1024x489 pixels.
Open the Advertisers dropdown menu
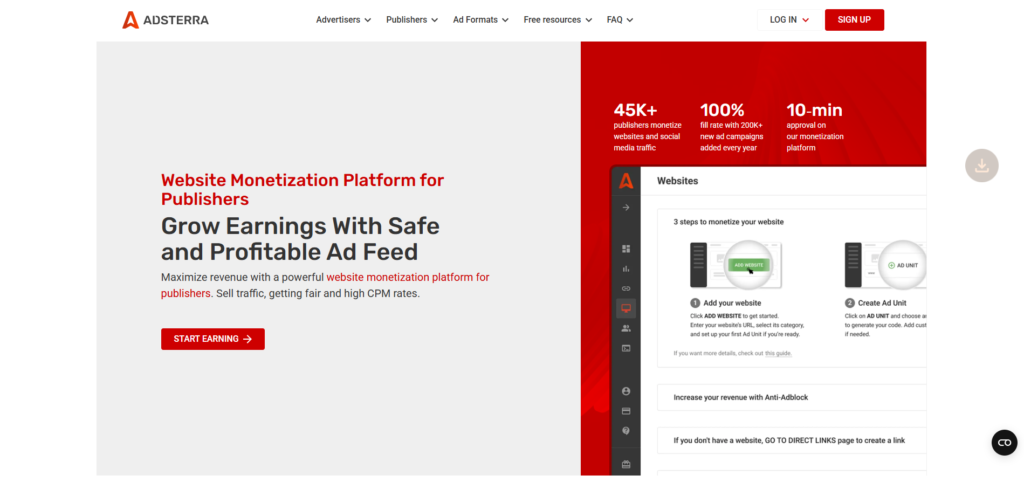click(344, 20)
